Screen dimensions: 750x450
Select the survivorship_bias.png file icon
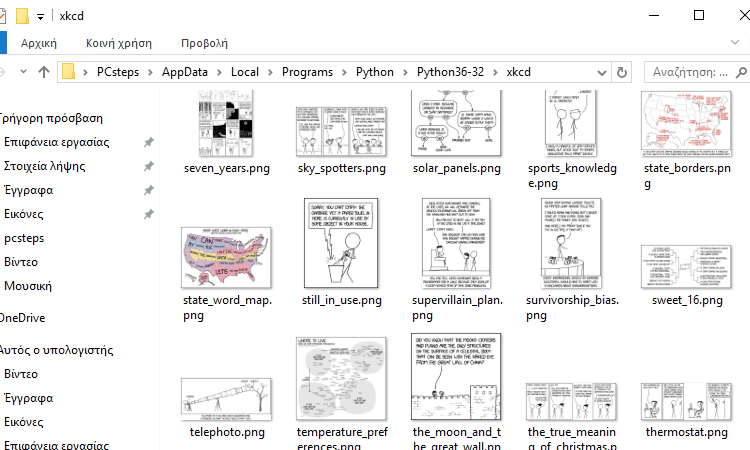click(x=571, y=243)
